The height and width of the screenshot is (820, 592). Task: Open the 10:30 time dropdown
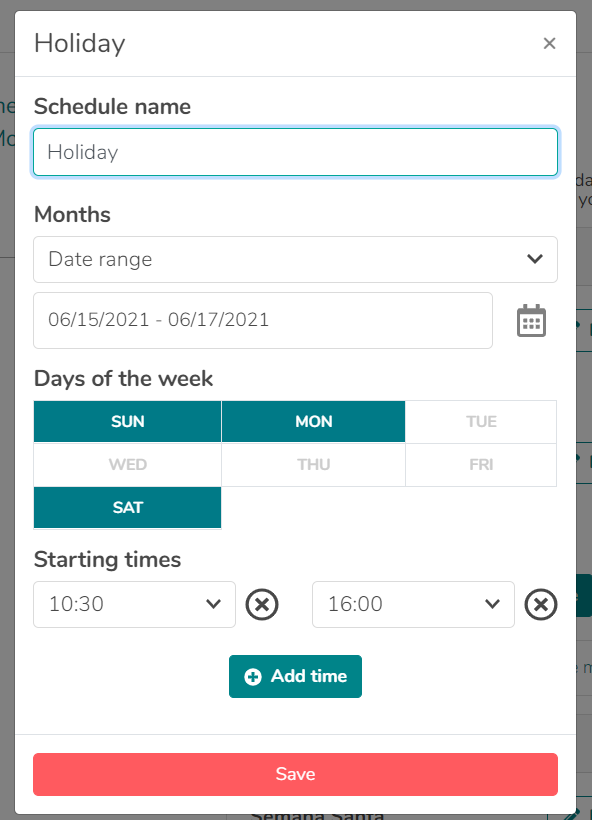pyautogui.click(x=134, y=604)
